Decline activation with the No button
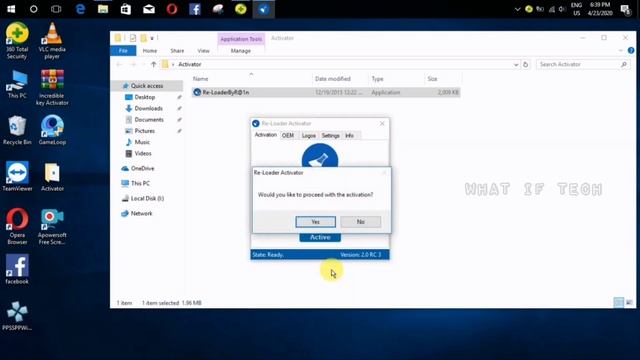The height and width of the screenshot is (360, 640). point(360,222)
